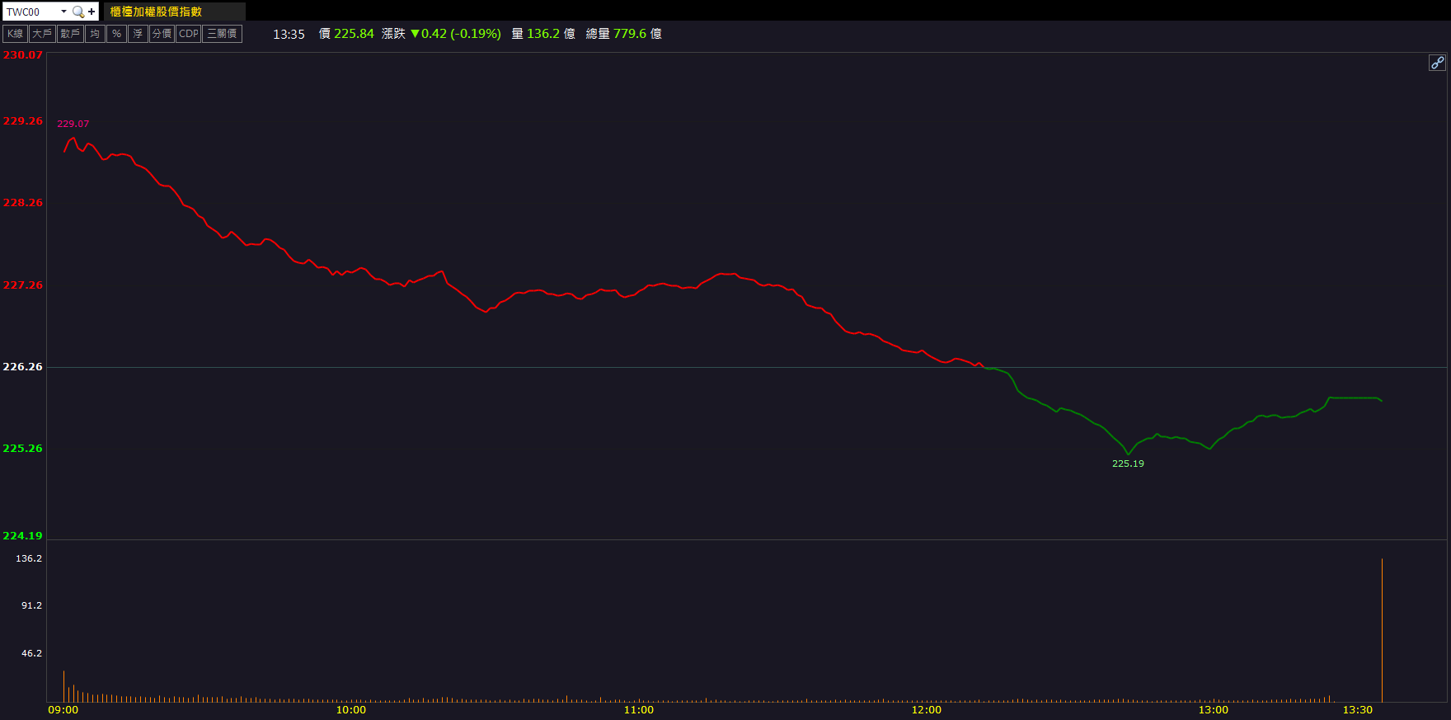Click the 229.07 high price label
The image size is (1451, 720).
click(73, 124)
